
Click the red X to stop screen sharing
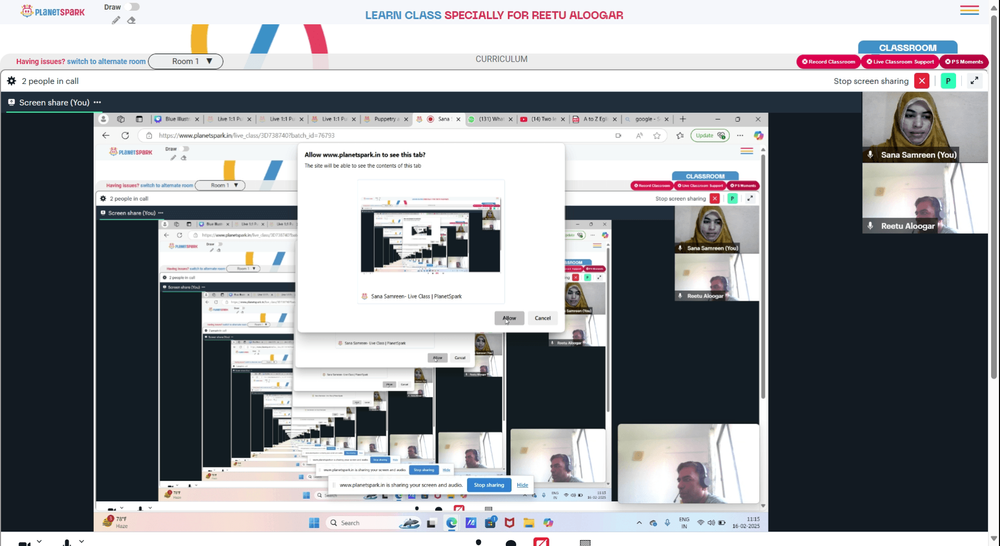(922, 81)
